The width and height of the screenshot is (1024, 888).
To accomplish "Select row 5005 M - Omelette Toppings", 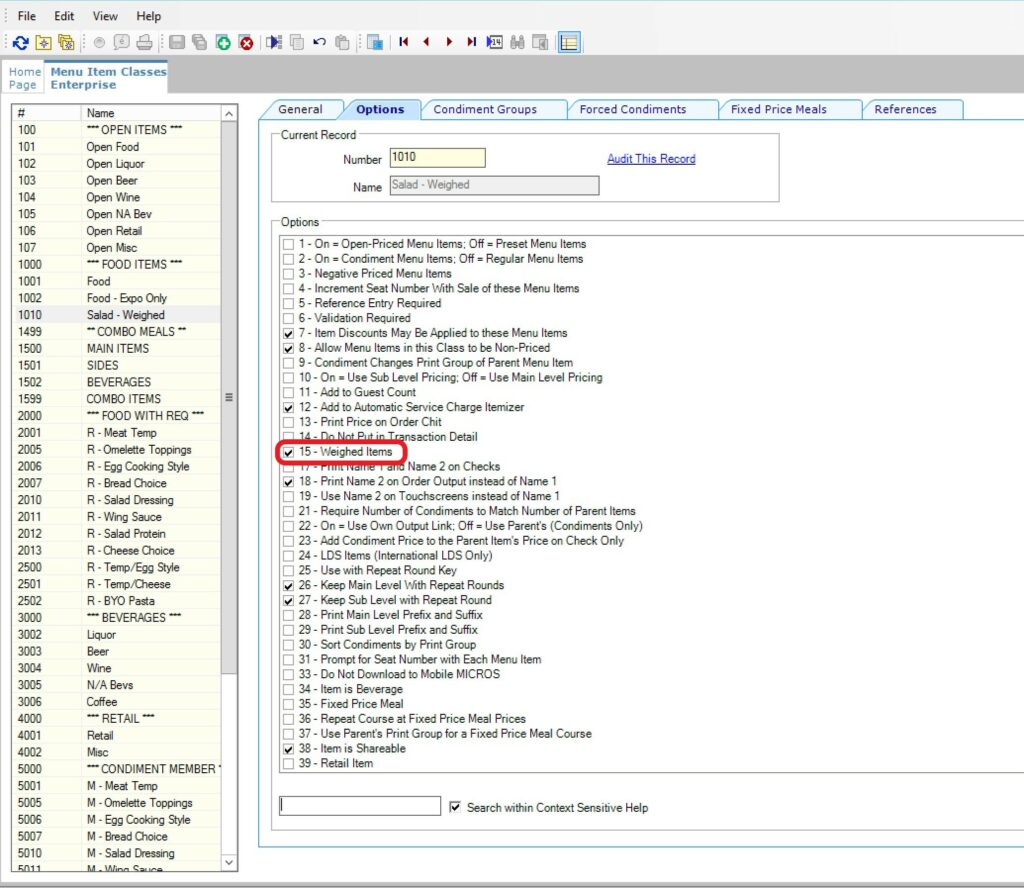I will pos(117,803).
